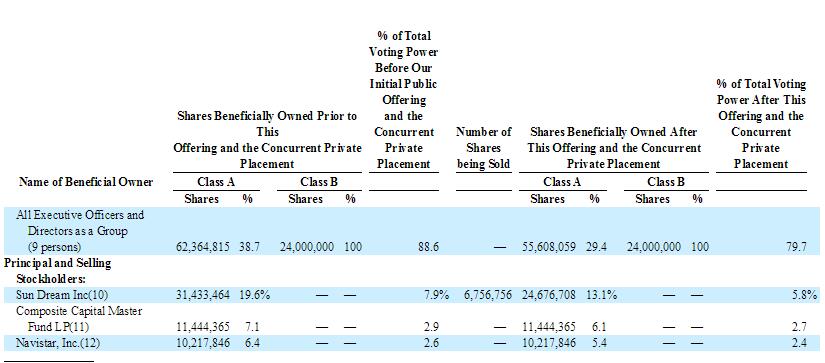Select 6,756,756 shares being sold
This screenshot has height=363, width=825.
point(487,295)
